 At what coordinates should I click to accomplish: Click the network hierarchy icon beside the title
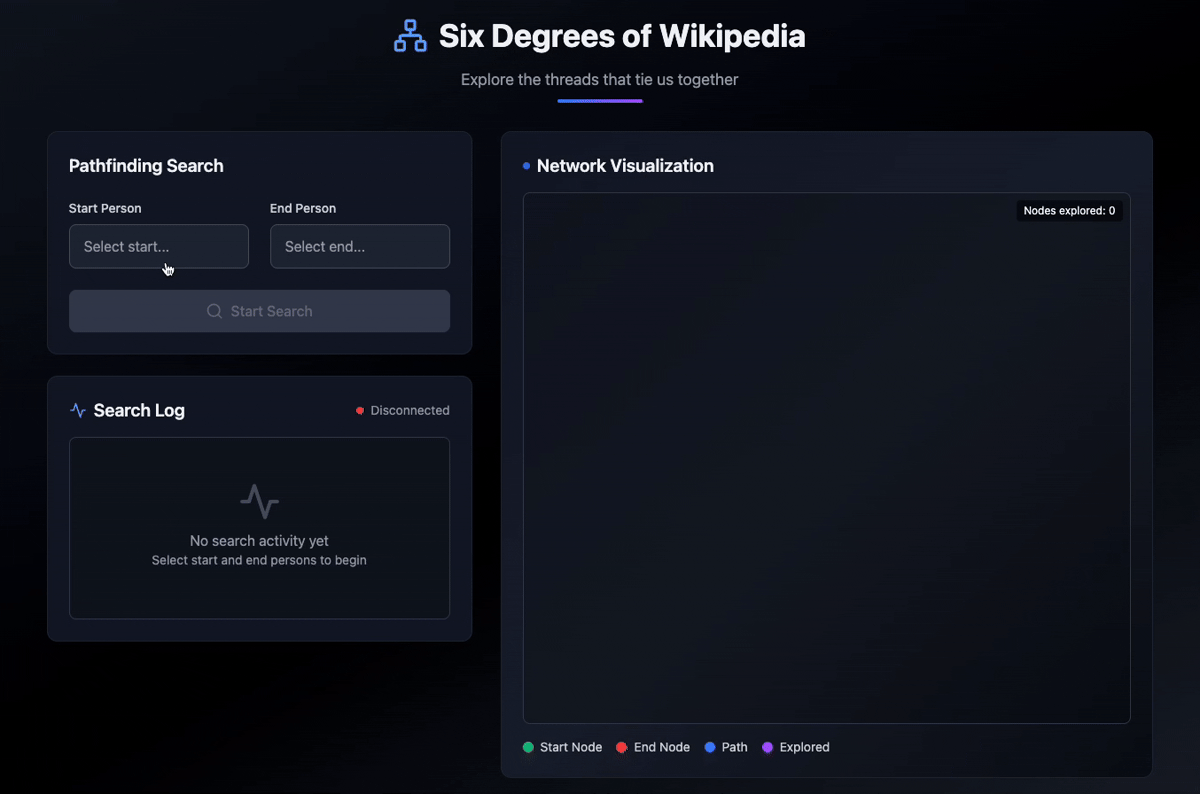(x=410, y=35)
